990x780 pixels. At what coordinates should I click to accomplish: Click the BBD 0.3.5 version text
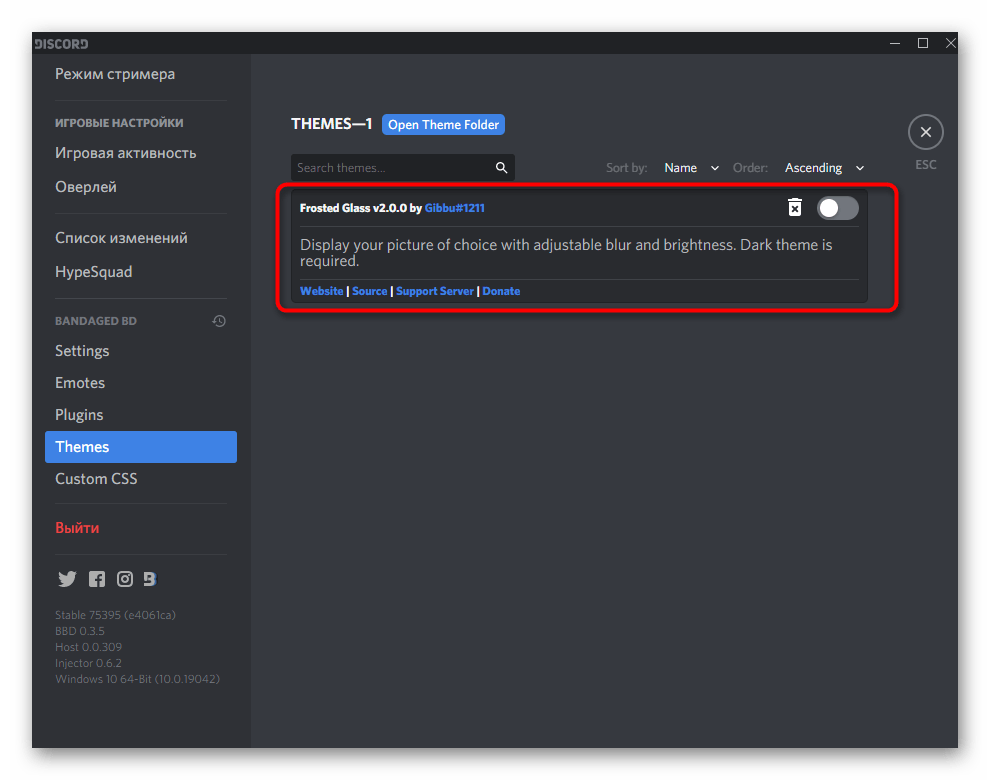80,631
